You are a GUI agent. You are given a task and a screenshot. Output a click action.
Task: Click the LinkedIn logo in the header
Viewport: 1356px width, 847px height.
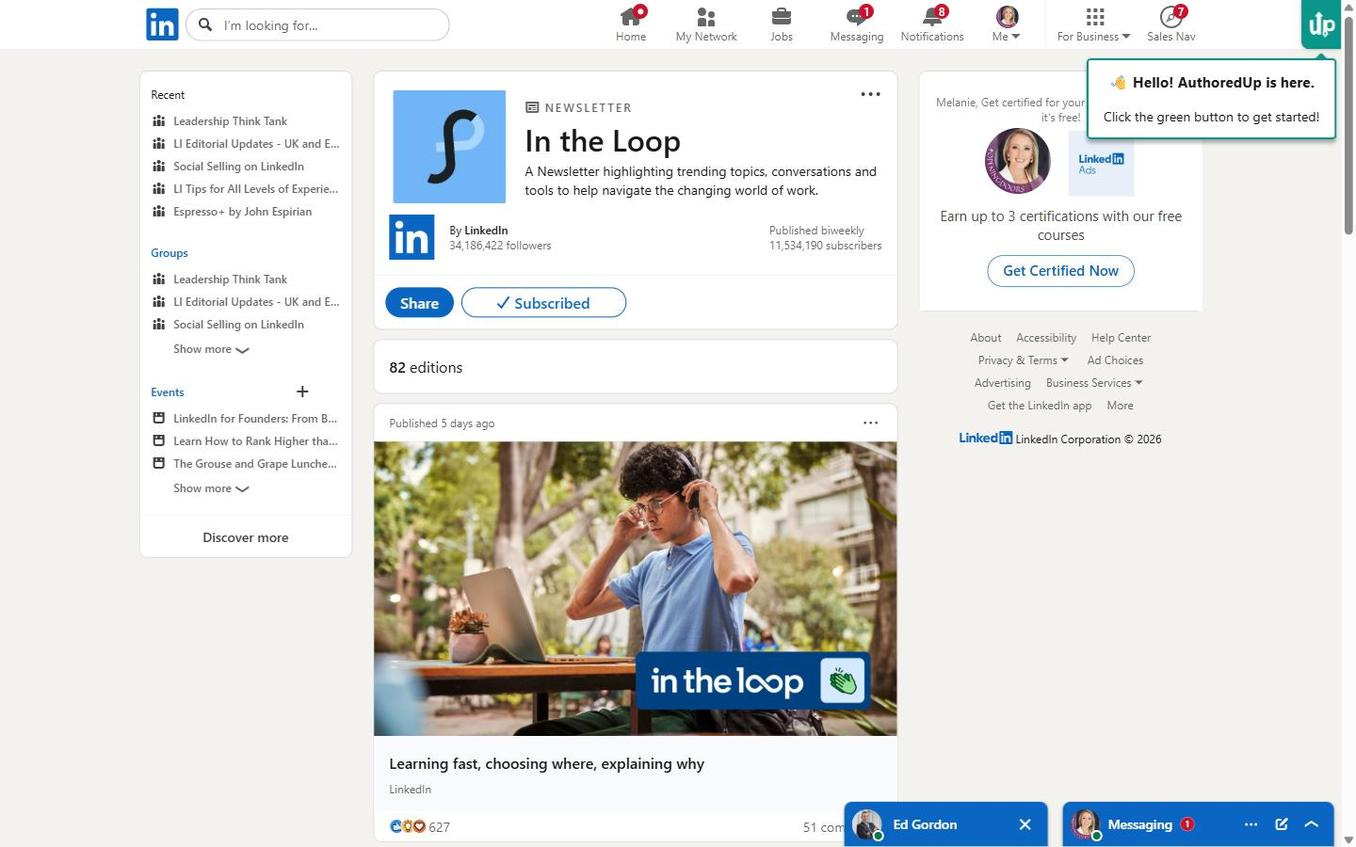(162, 24)
